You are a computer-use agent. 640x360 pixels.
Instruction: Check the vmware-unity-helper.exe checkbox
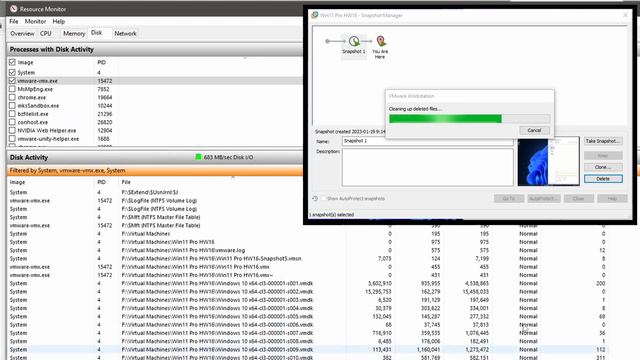[x=12, y=139]
